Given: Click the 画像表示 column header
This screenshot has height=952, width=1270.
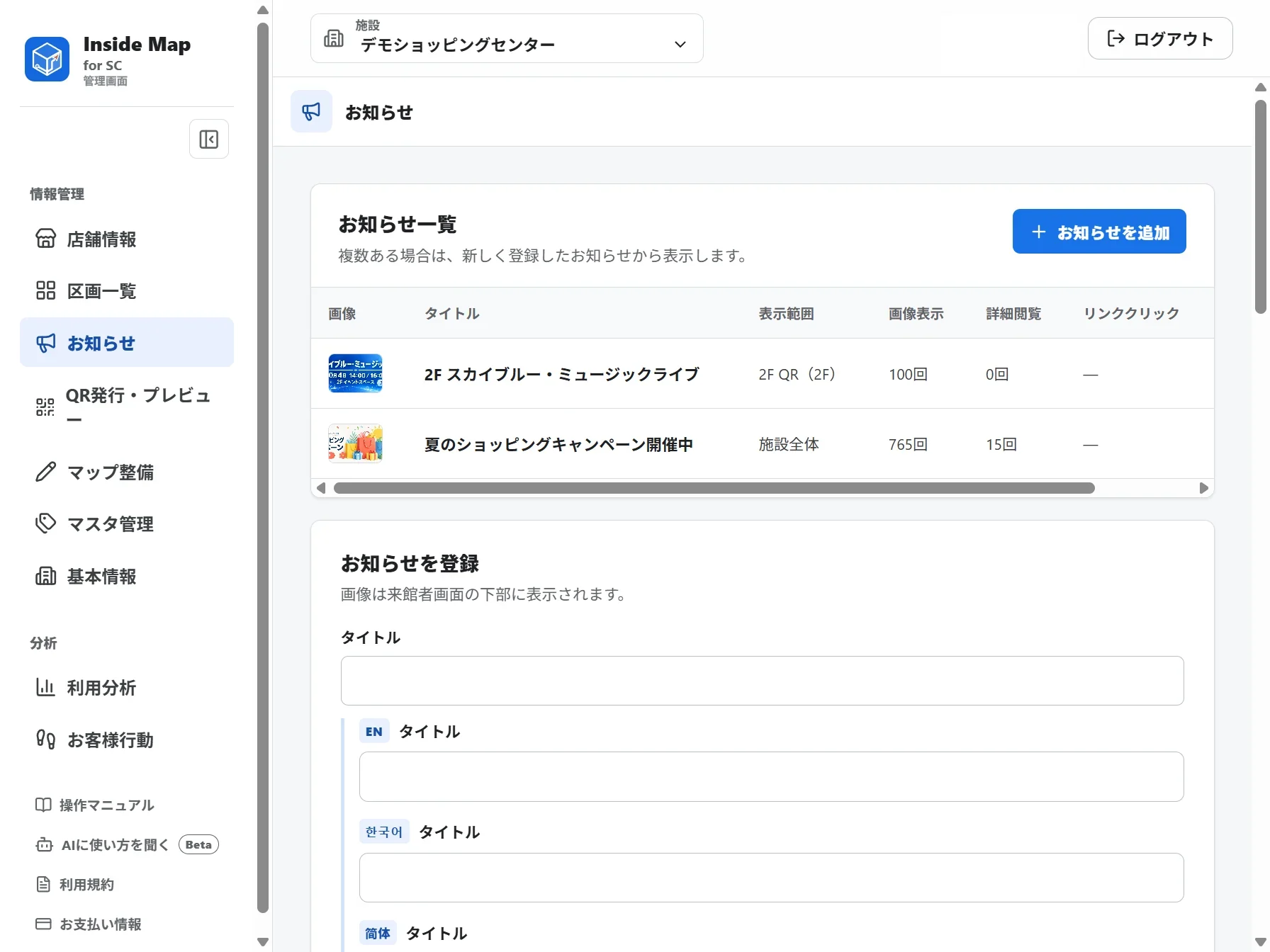Looking at the screenshot, I should pos(916,313).
